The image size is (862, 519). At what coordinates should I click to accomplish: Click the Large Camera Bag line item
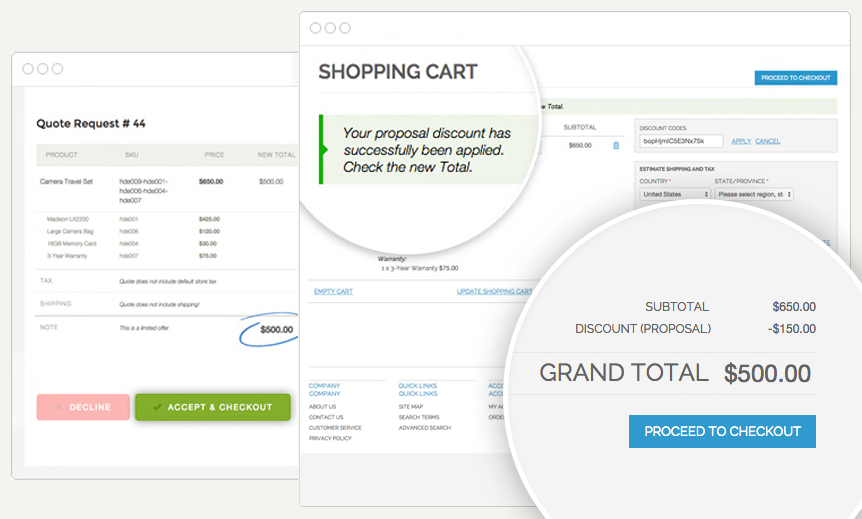pyautogui.click(x=70, y=231)
